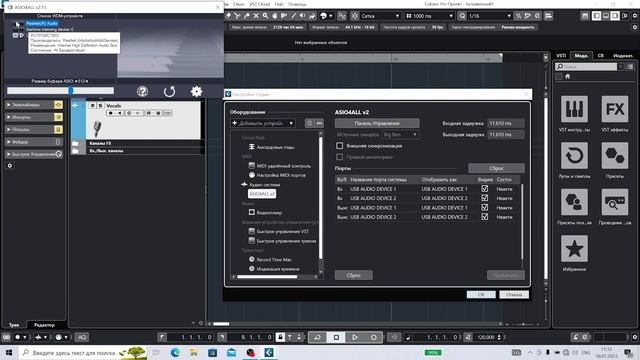The image size is (640, 360).
Task: Click Record button in transport bar
Action: pyautogui.click(x=373, y=337)
